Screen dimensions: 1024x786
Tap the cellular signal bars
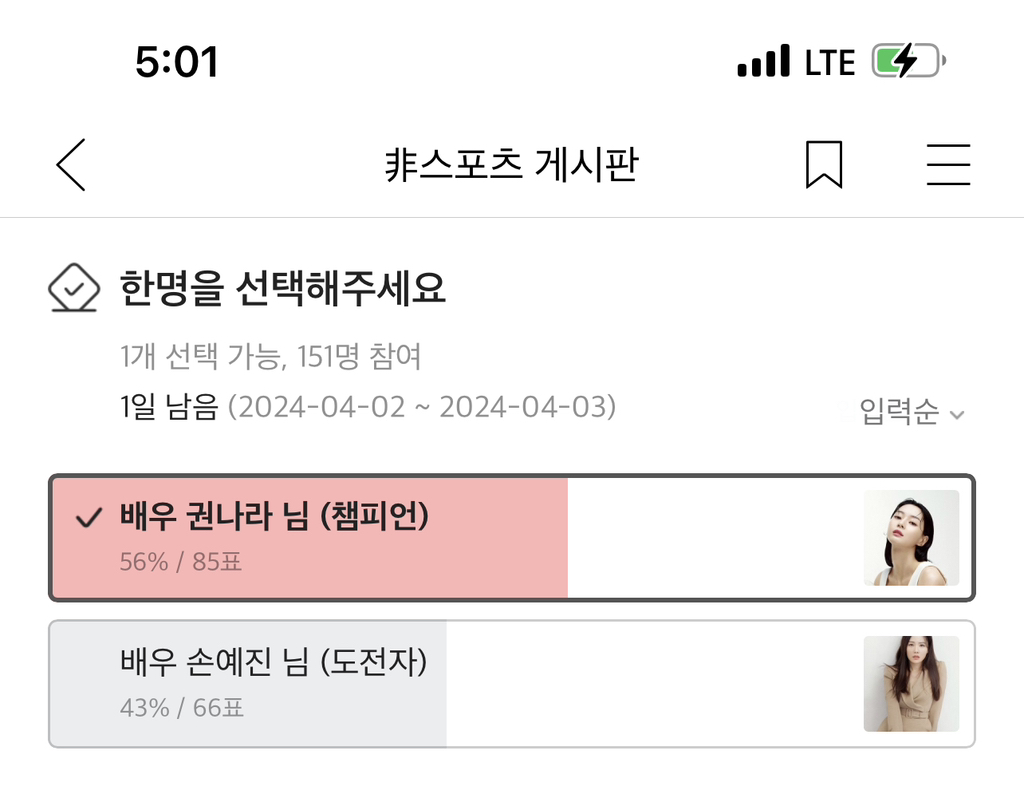tap(763, 61)
